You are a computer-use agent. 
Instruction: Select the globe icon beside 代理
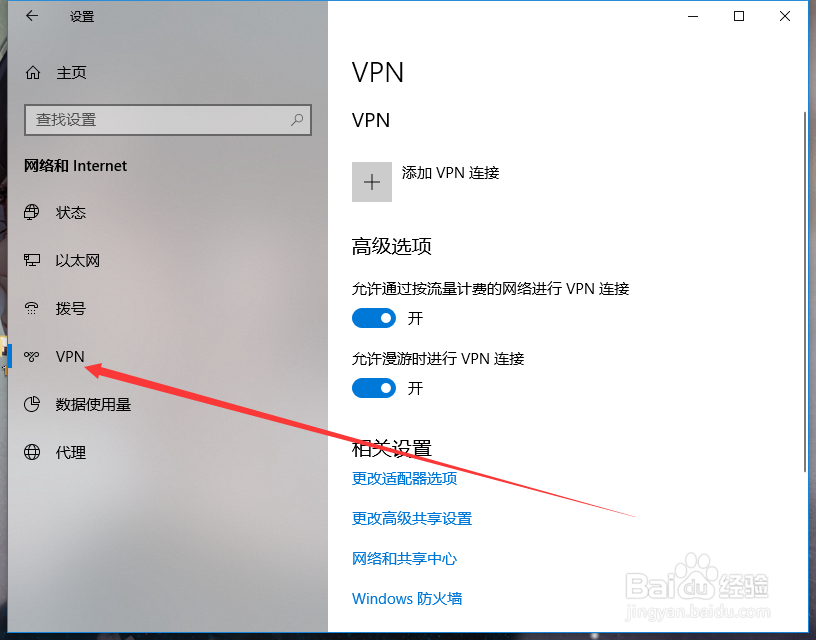[32, 452]
